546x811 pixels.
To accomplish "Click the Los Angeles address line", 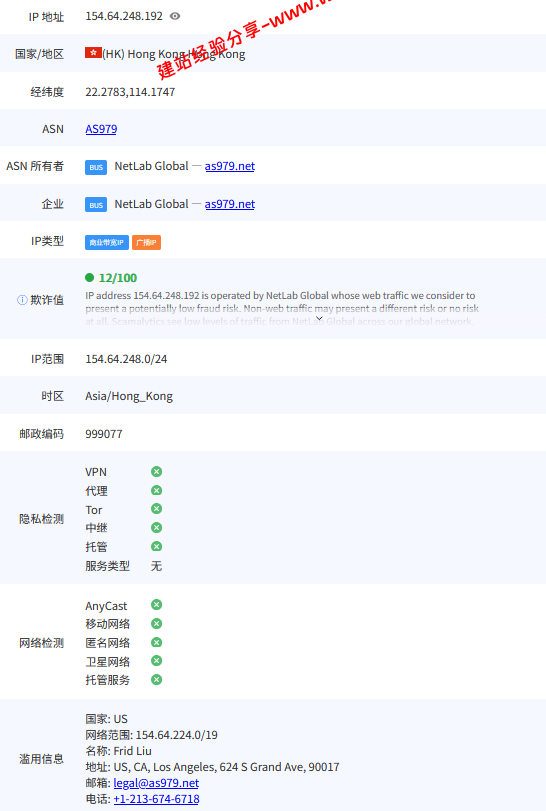I will point(213,767).
